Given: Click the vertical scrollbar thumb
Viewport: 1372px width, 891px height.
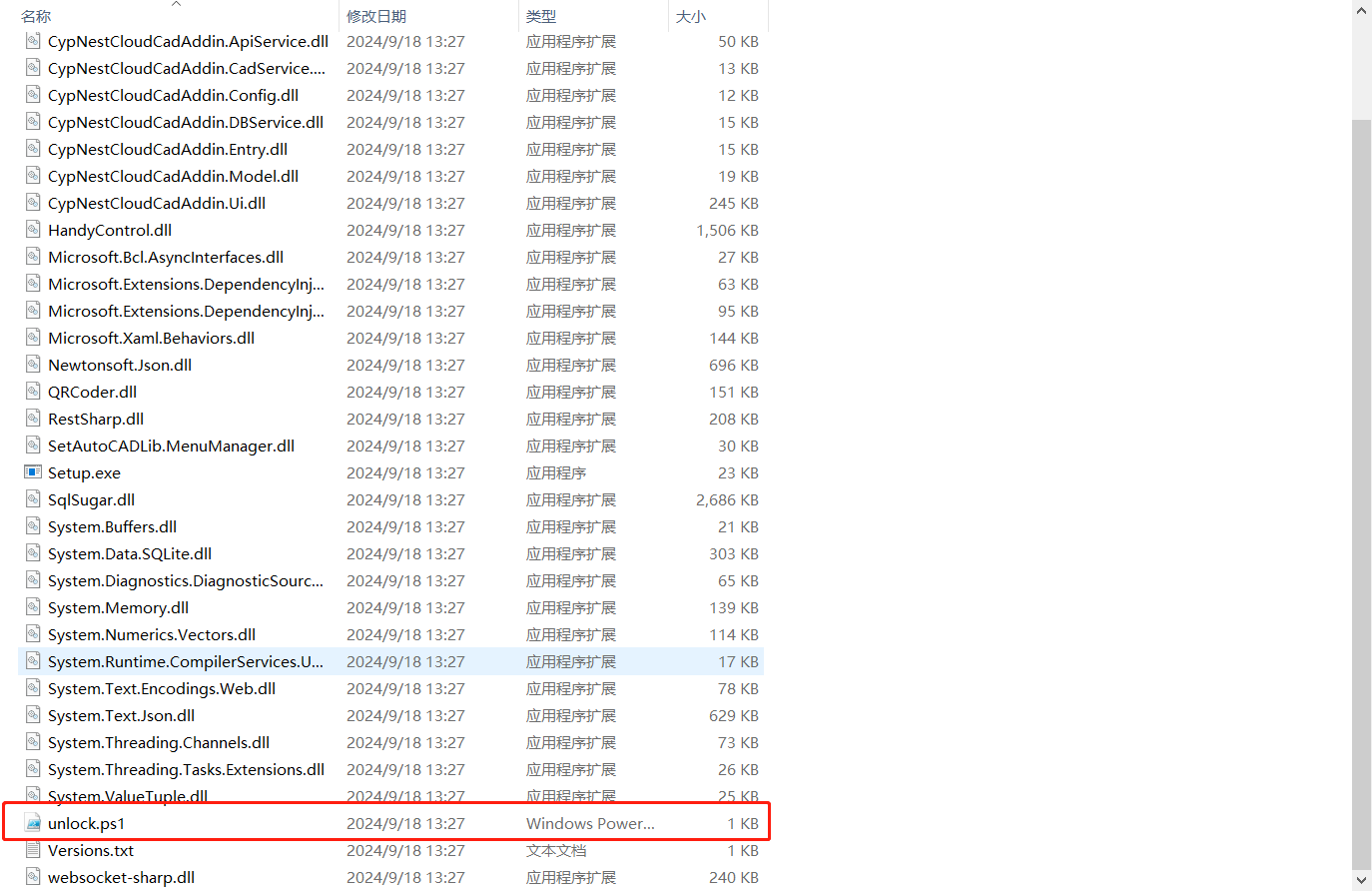Looking at the screenshot, I should click(x=1362, y=494).
